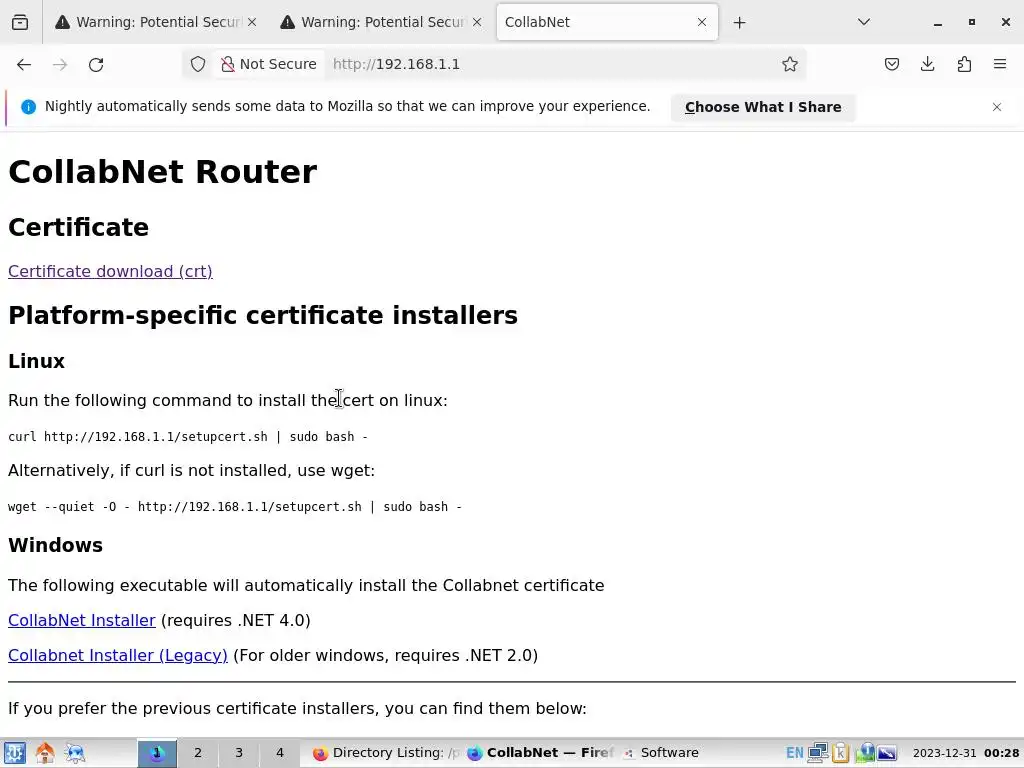Click the EN keyboard layout indicator
The height and width of the screenshot is (768, 1024).
click(x=795, y=753)
